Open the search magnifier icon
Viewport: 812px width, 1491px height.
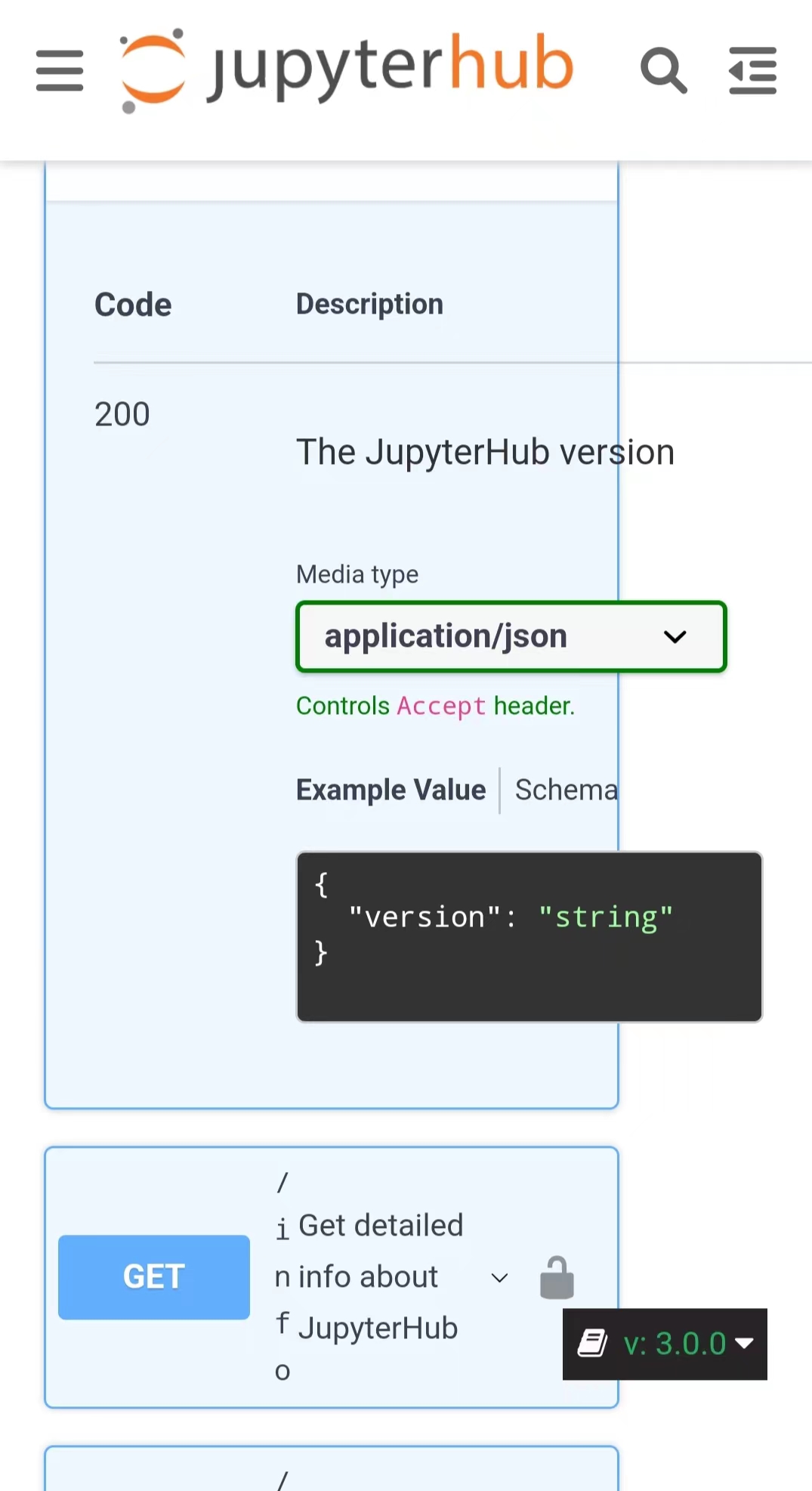pyautogui.click(x=663, y=71)
